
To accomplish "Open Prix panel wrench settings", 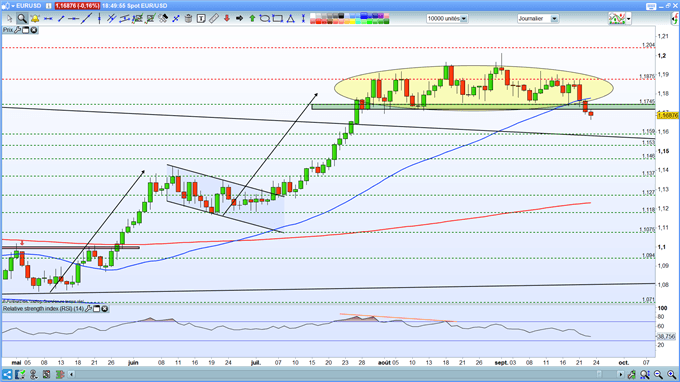I will coord(17,30).
